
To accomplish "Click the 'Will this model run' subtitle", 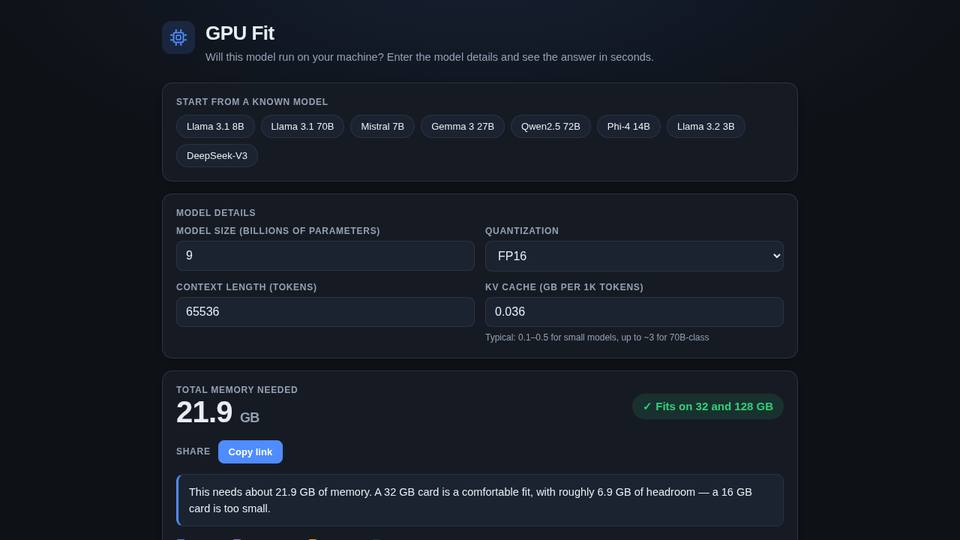I will (x=430, y=57).
